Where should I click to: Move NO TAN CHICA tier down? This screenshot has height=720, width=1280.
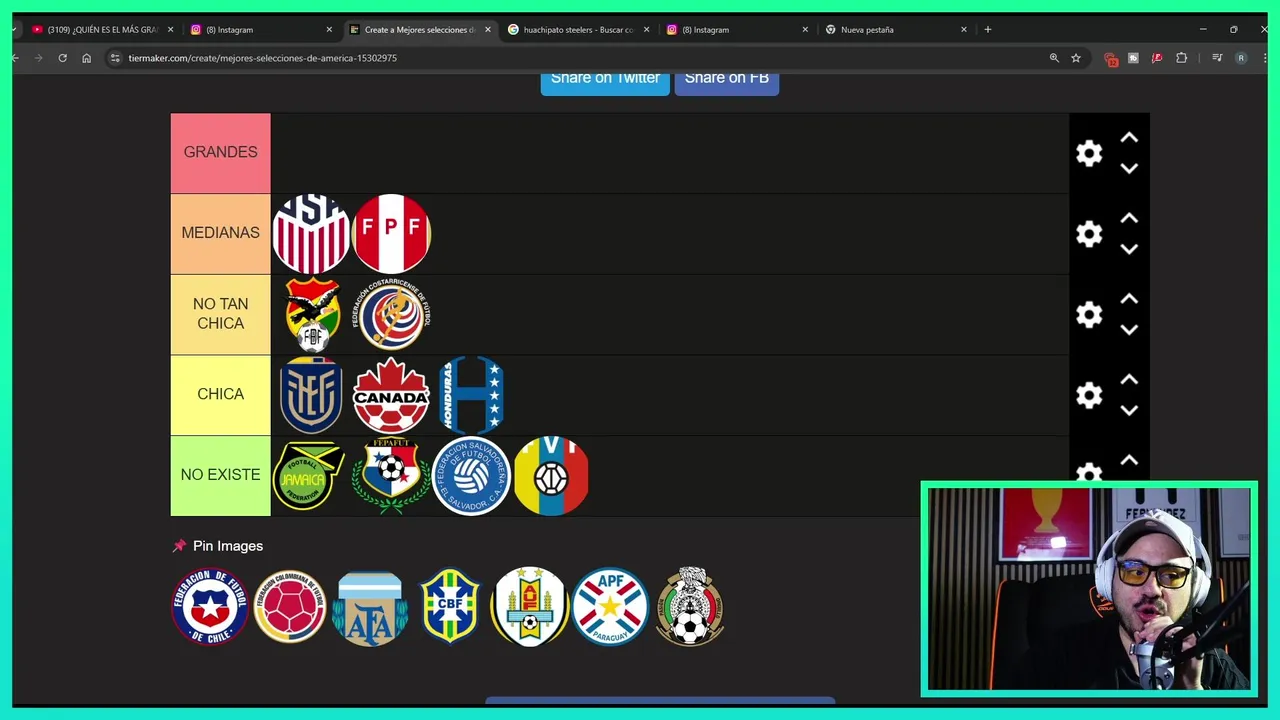(1129, 329)
